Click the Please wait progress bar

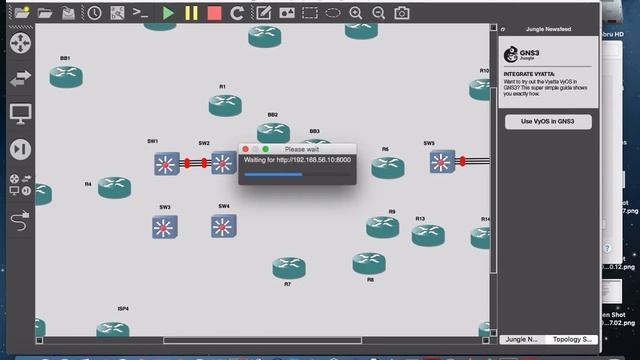click(297, 175)
